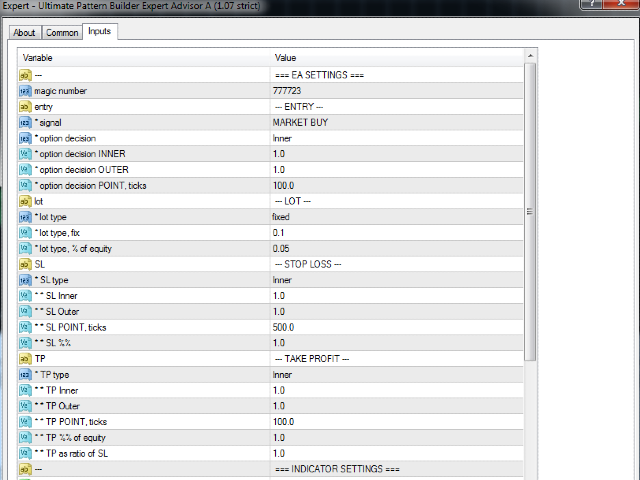Viewport: 640px width, 480px height.
Task: Click the signal variable icon
Action: pyautogui.click(x=25, y=122)
